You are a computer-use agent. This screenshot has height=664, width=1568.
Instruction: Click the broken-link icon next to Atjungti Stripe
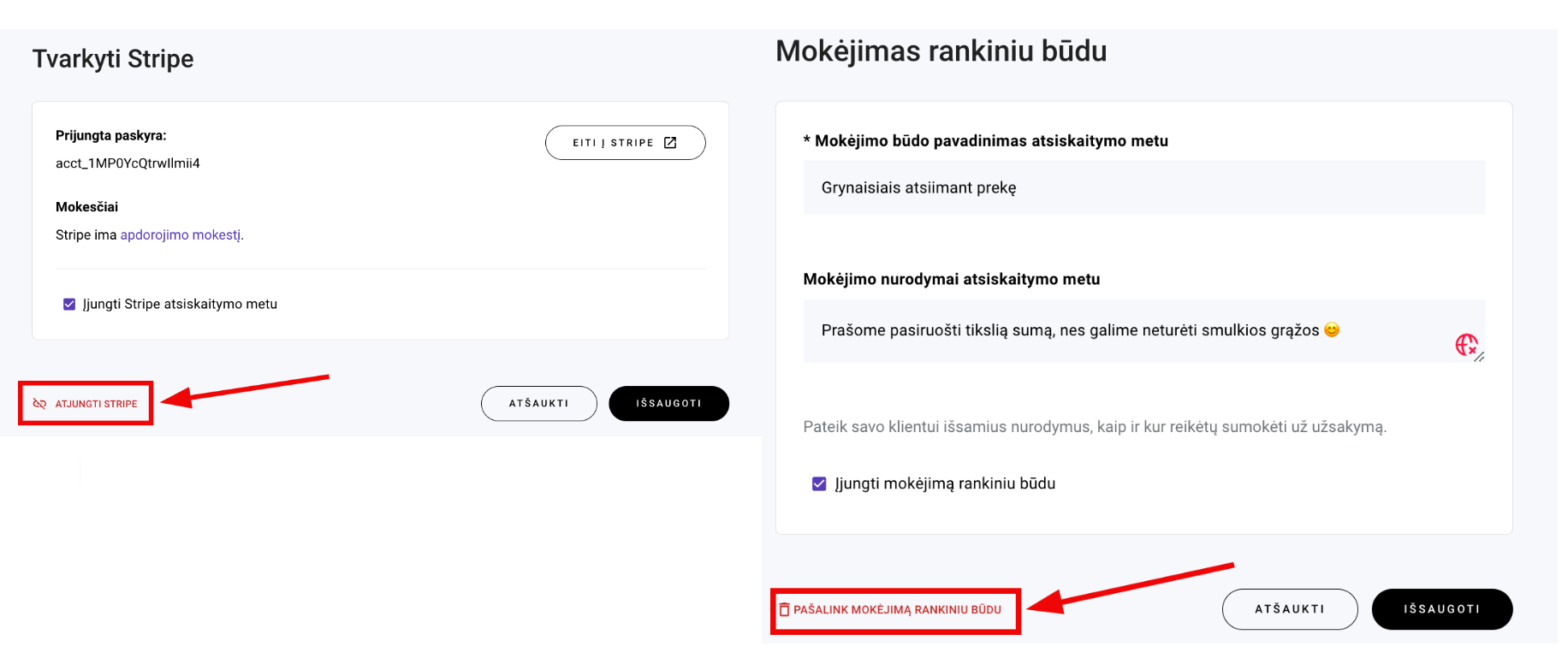[x=39, y=403]
